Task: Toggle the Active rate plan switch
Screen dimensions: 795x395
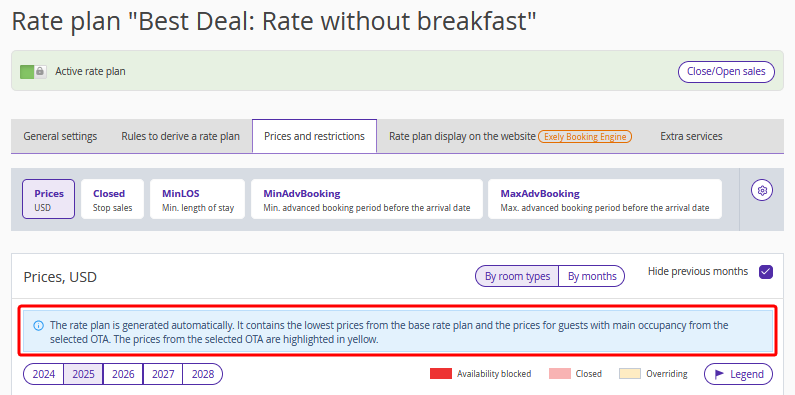Action: pyautogui.click(x=33, y=71)
